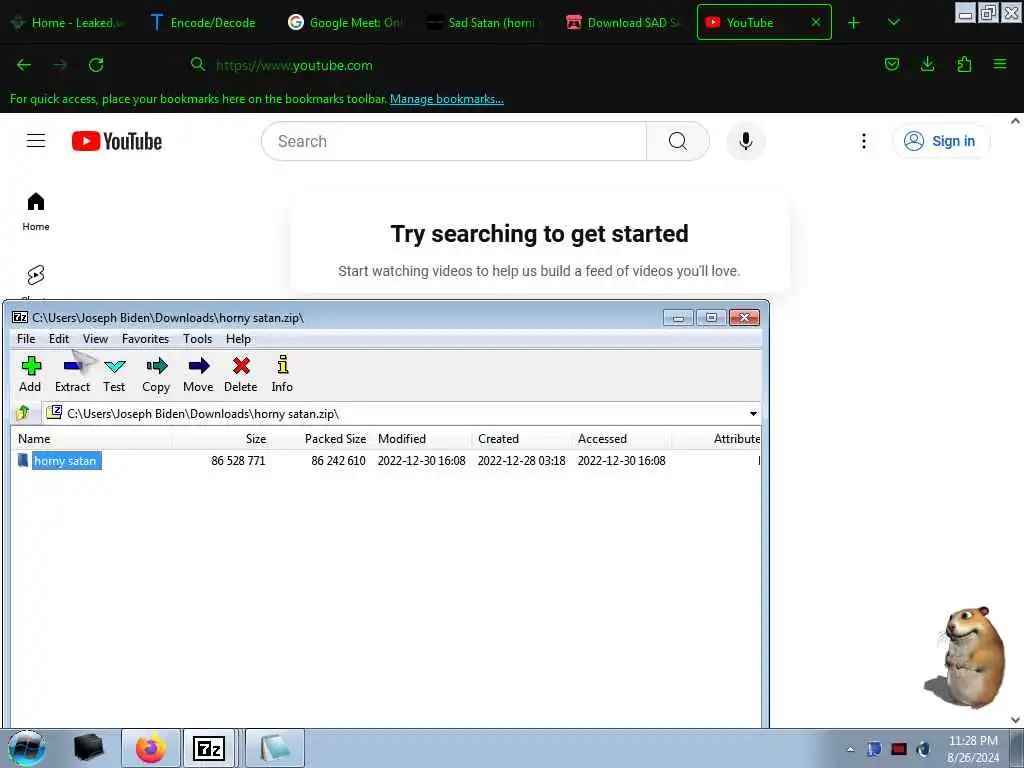Open the Help menu in 7-Zip

click(238, 339)
